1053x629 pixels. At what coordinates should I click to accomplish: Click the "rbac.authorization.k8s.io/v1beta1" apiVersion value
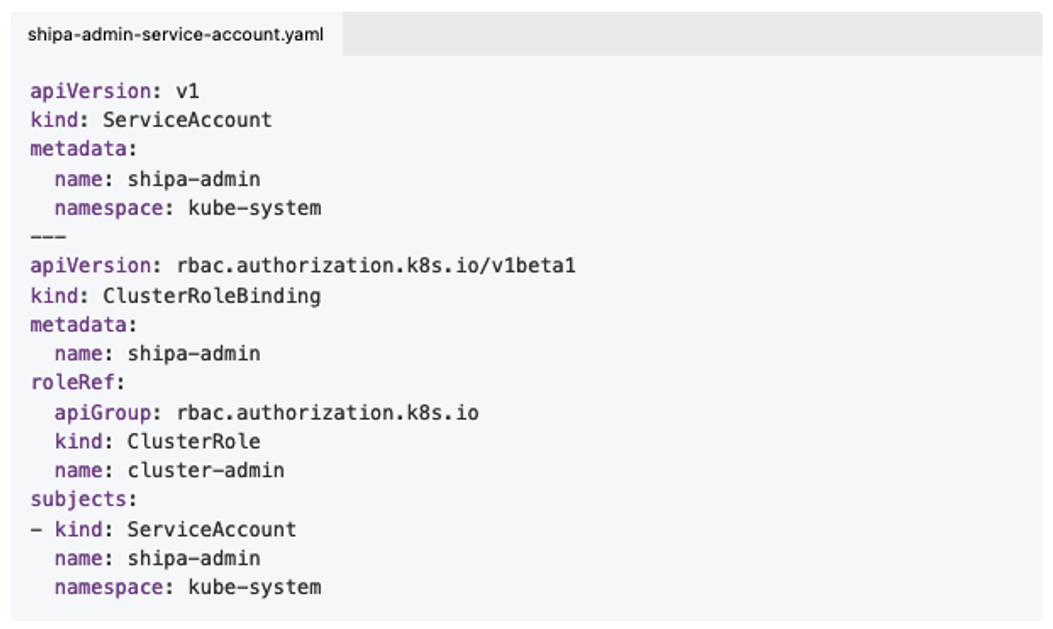[x=376, y=266]
